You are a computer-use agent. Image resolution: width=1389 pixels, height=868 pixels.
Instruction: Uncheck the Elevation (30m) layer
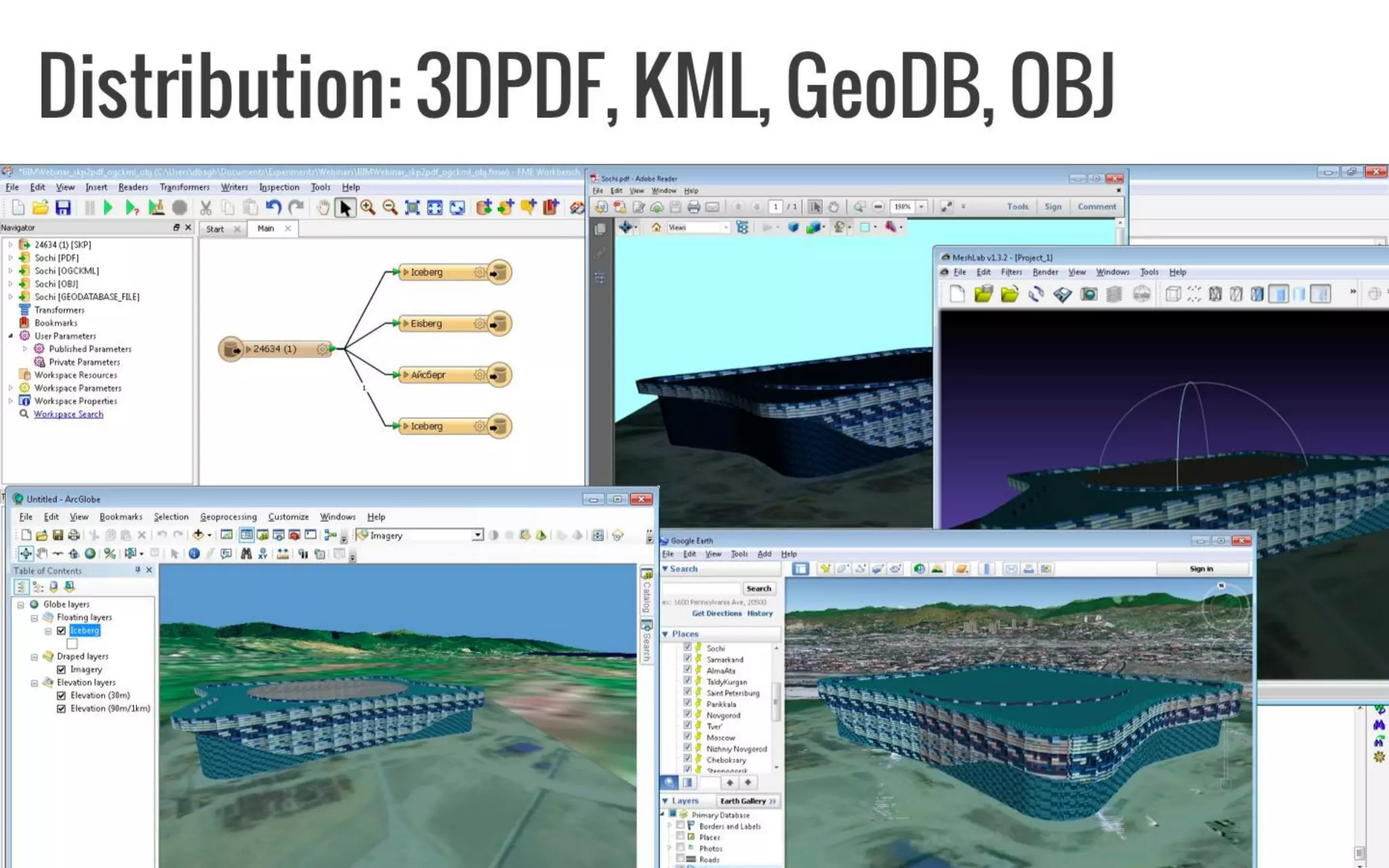[62, 696]
